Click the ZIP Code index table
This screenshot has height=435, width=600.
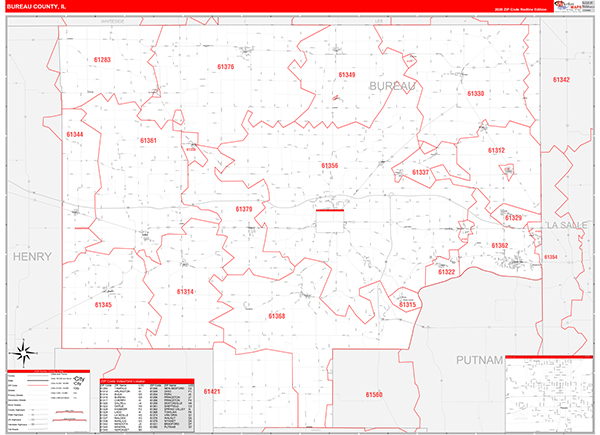147,405
